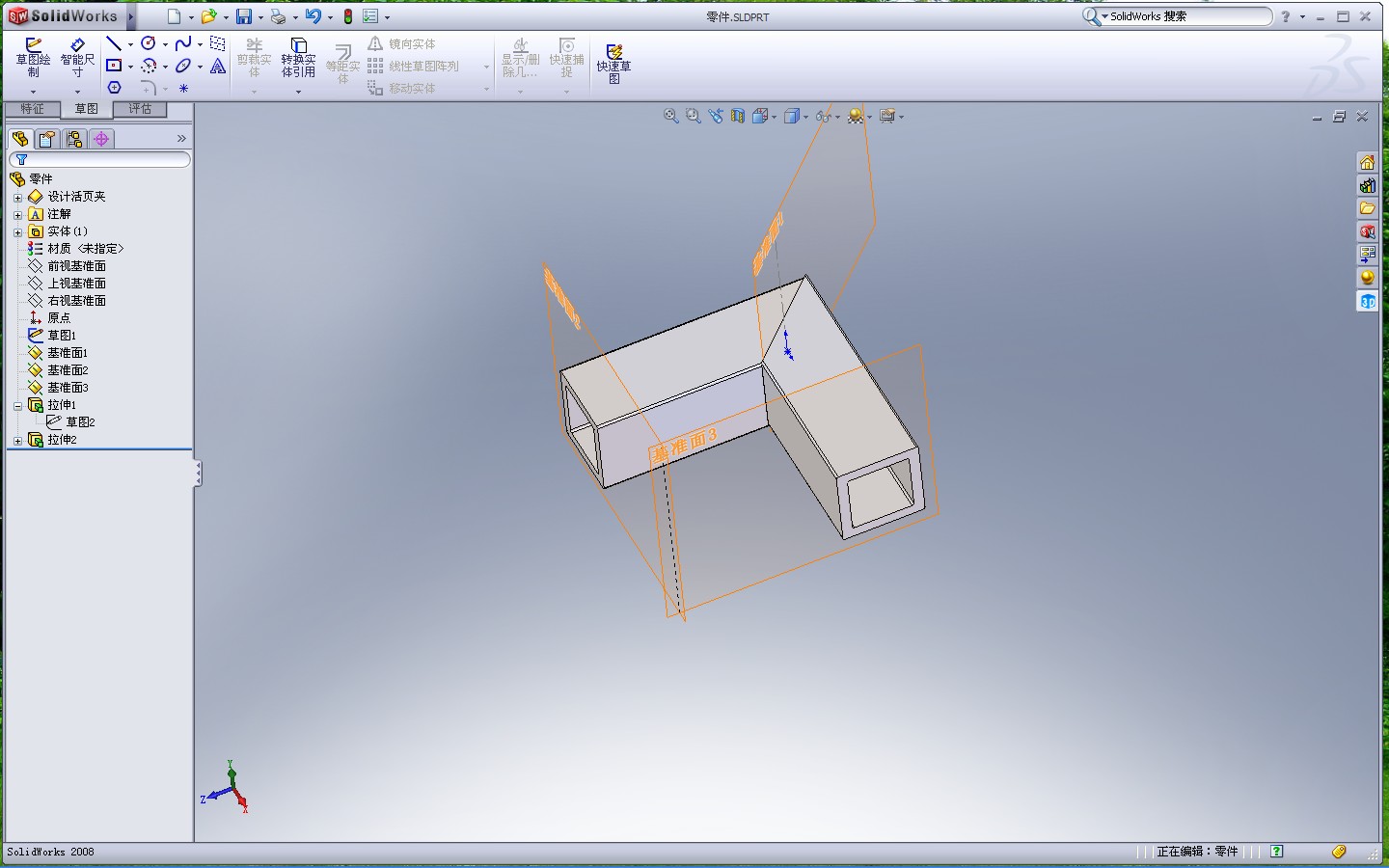Open the Design Library pane
This screenshot has height=868, width=1389.
1367,185
